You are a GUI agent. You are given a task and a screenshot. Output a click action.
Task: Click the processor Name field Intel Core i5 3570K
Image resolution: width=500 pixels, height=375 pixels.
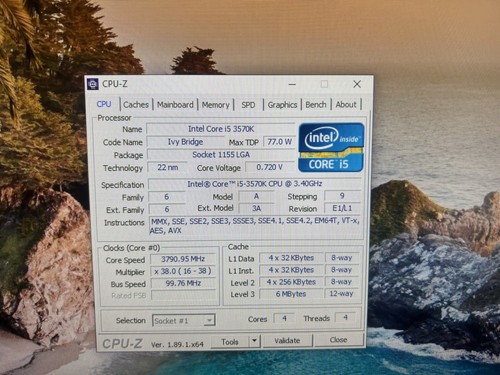221,129
